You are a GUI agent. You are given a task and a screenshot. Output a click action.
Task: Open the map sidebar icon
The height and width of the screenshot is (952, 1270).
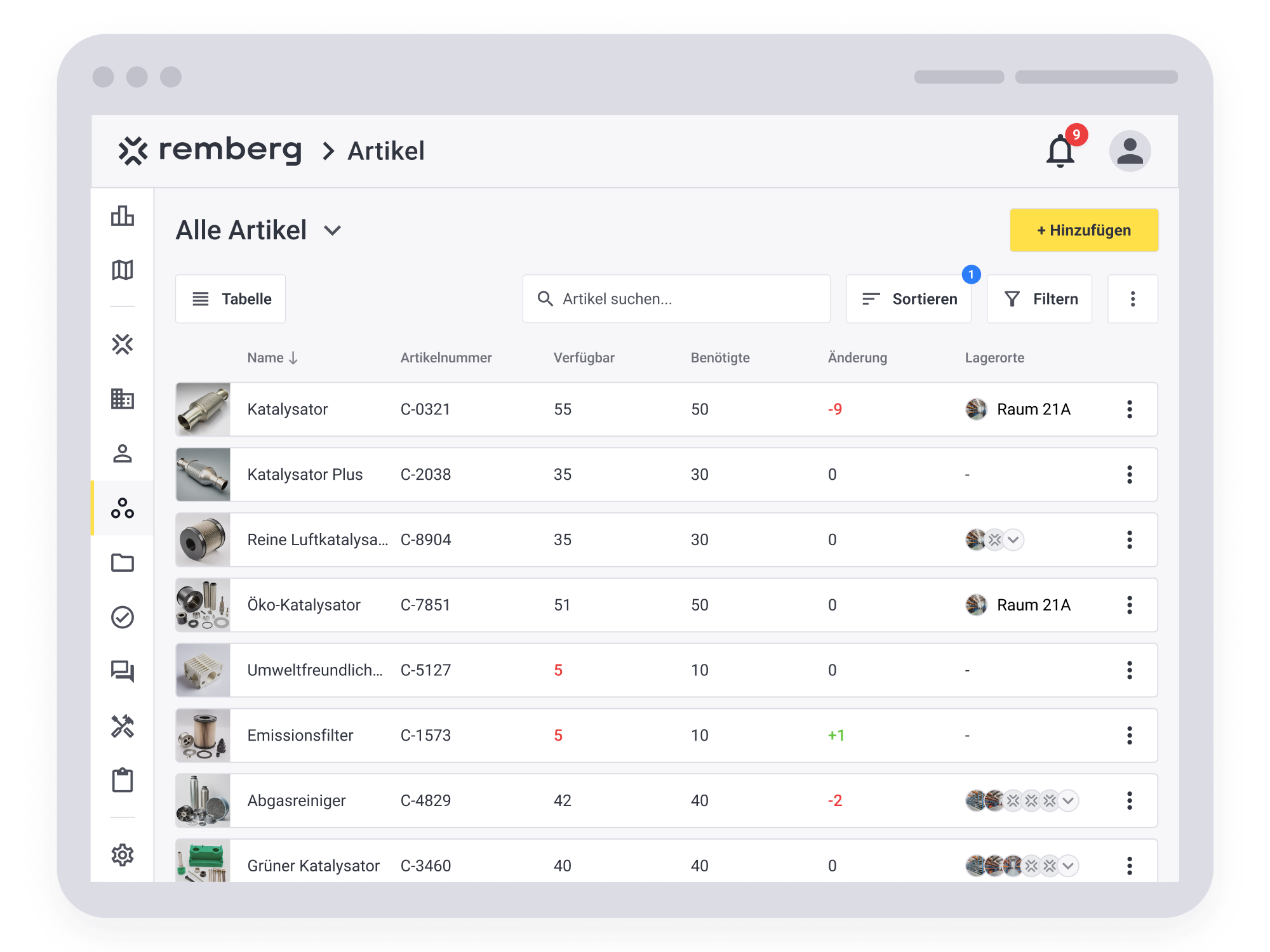123,270
